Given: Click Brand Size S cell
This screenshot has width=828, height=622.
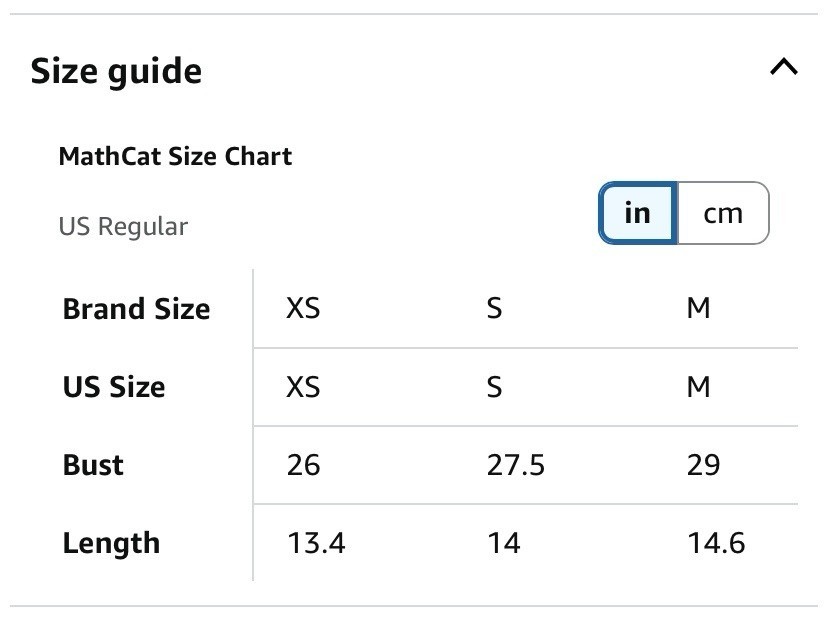Looking at the screenshot, I should coord(494,308).
